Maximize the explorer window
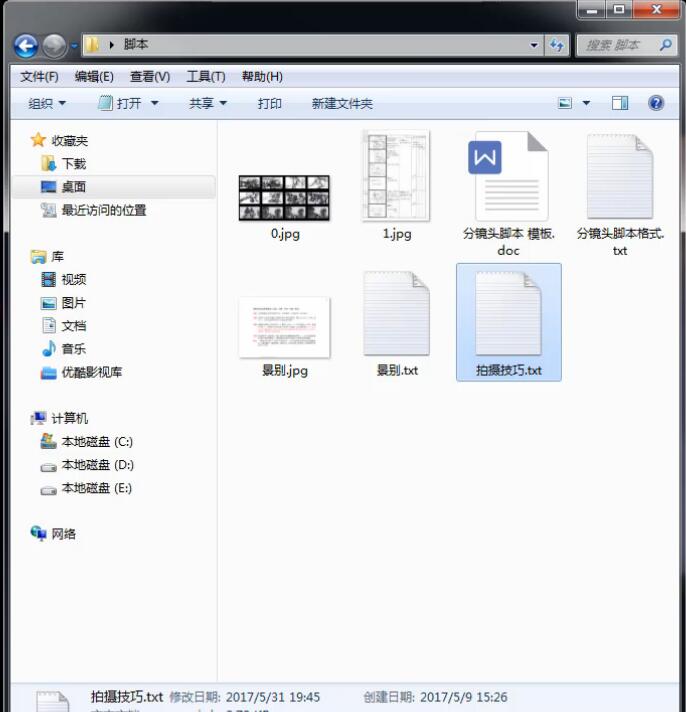The width and height of the screenshot is (686, 712). tap(618, 10)
